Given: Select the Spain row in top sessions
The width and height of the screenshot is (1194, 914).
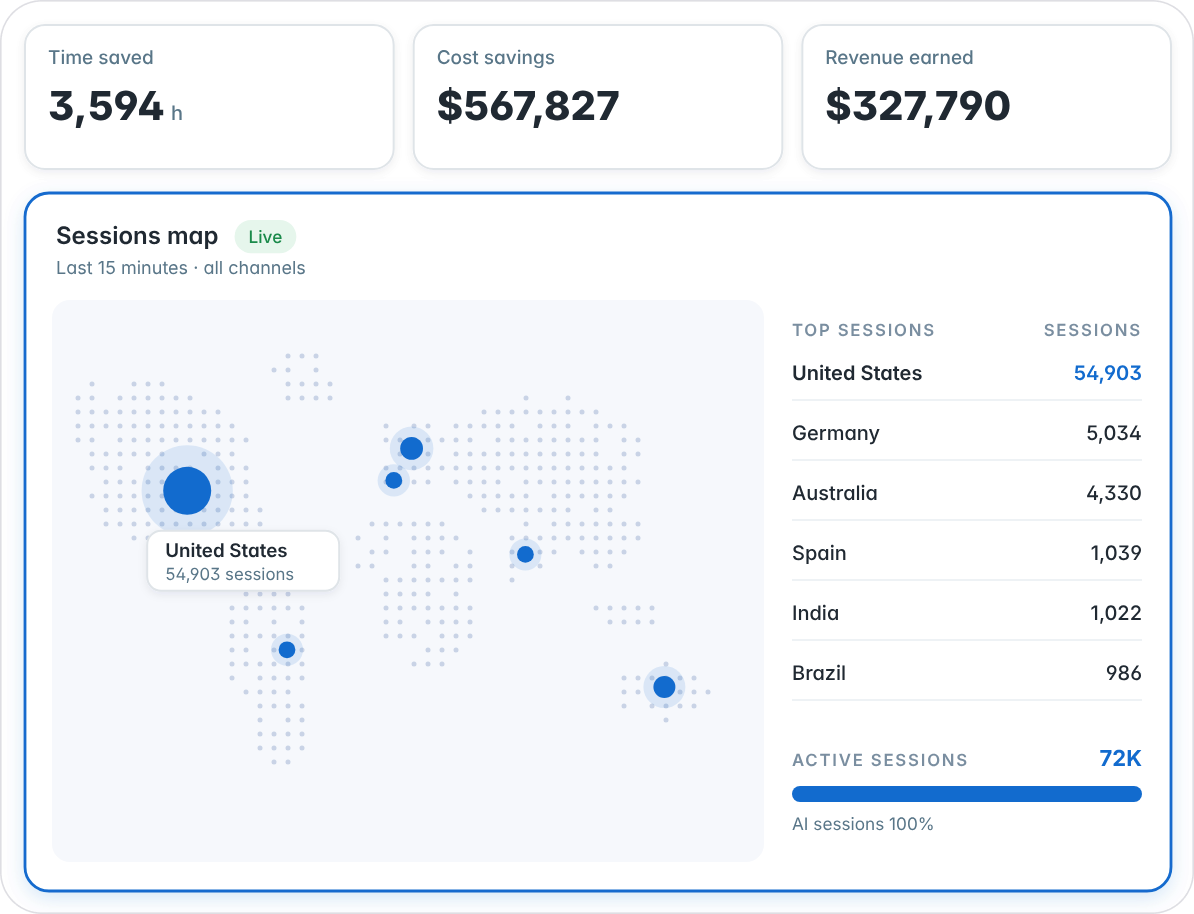Looking at the screenshot, I should tap(966, 553).
